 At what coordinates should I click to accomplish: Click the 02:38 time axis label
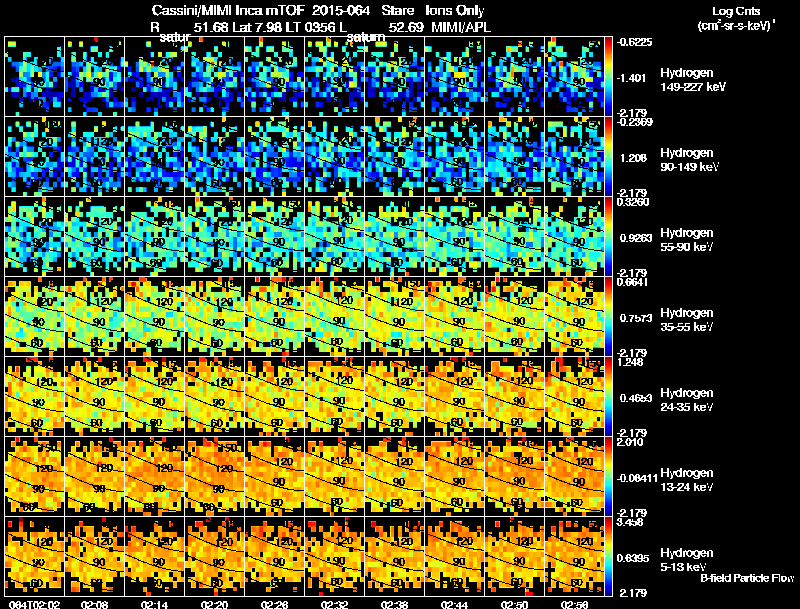point(394,605)
